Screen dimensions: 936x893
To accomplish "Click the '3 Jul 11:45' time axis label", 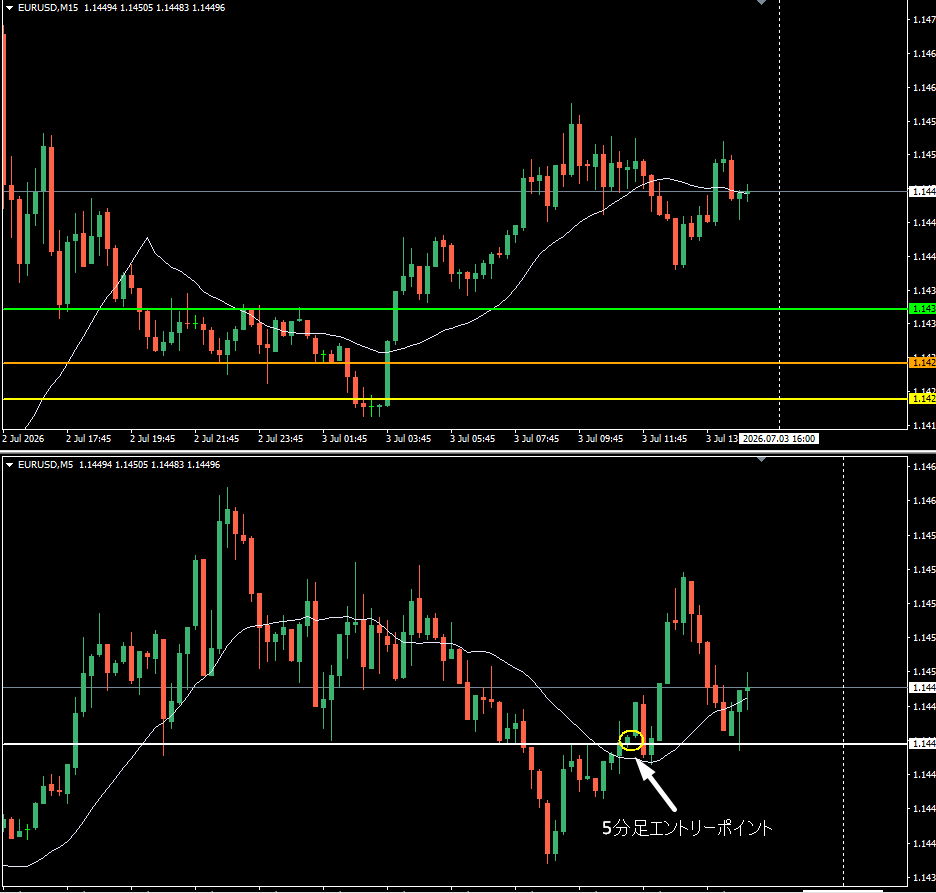I will click(x=664, y=439).
